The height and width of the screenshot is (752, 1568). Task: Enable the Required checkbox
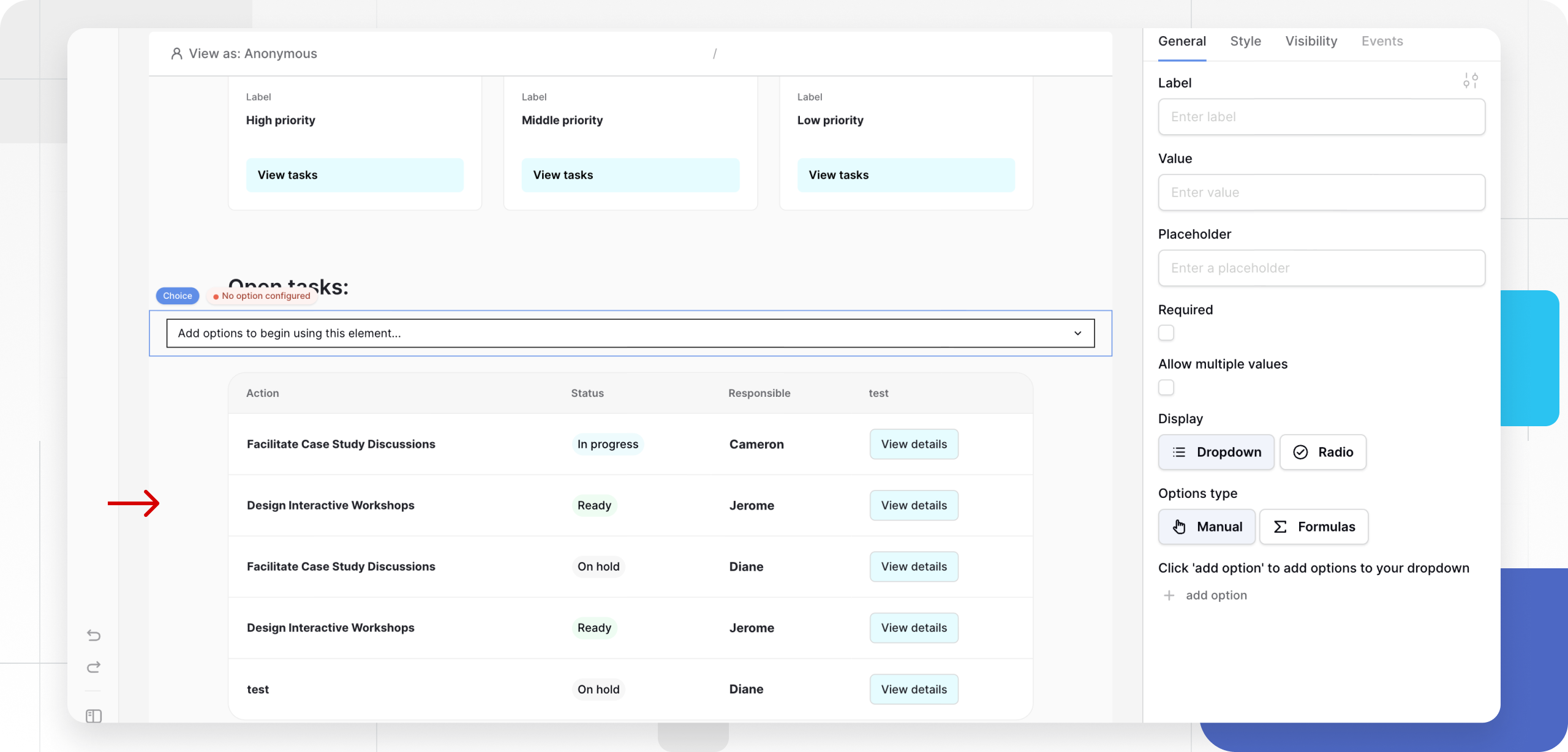pyautogui.click(x=1166, y=333)
